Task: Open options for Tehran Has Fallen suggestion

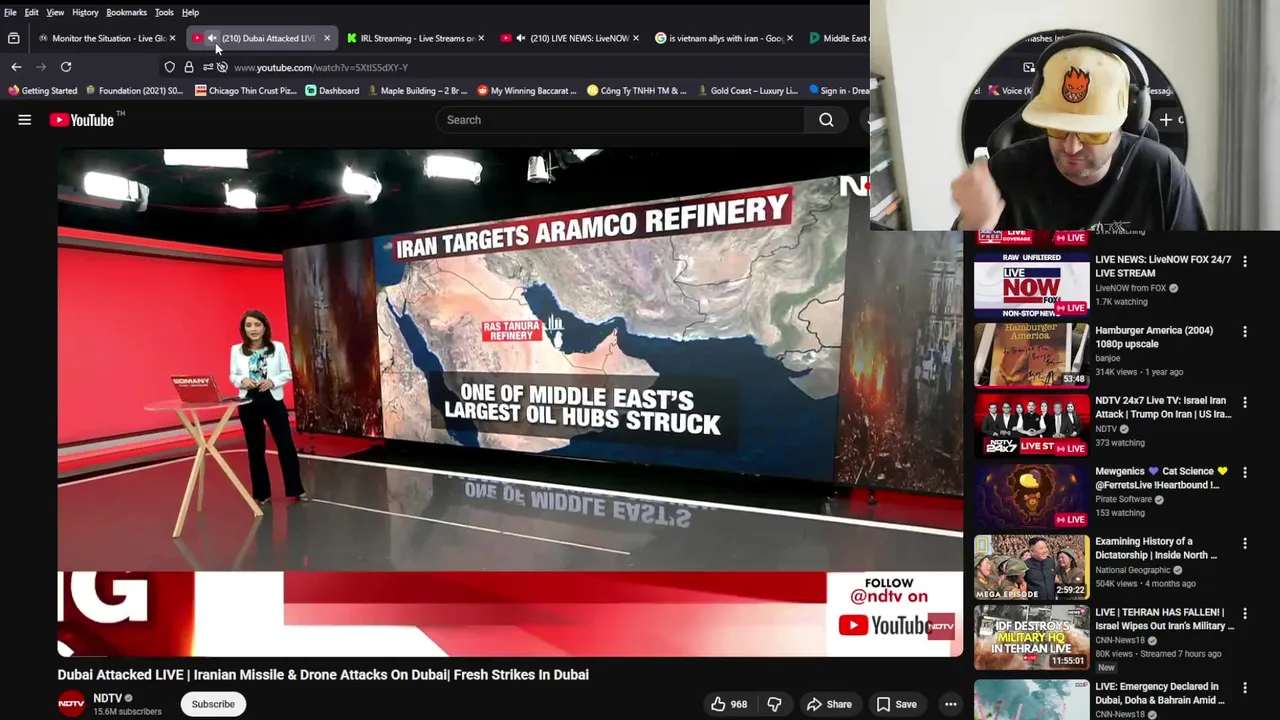Action: pos(1245,614)
